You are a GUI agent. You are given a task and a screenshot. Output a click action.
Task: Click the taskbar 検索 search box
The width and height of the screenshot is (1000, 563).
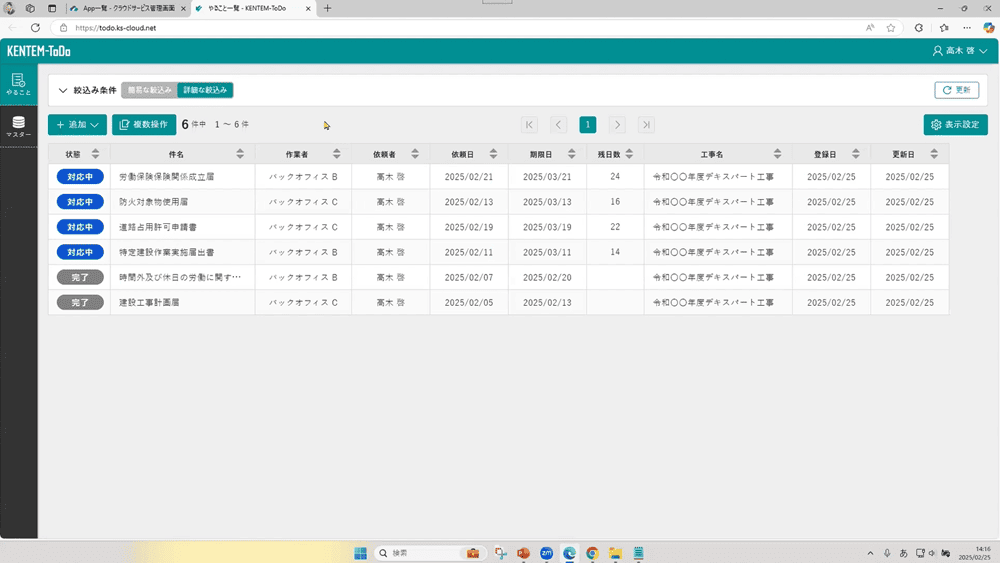click(x=431, y=553)
